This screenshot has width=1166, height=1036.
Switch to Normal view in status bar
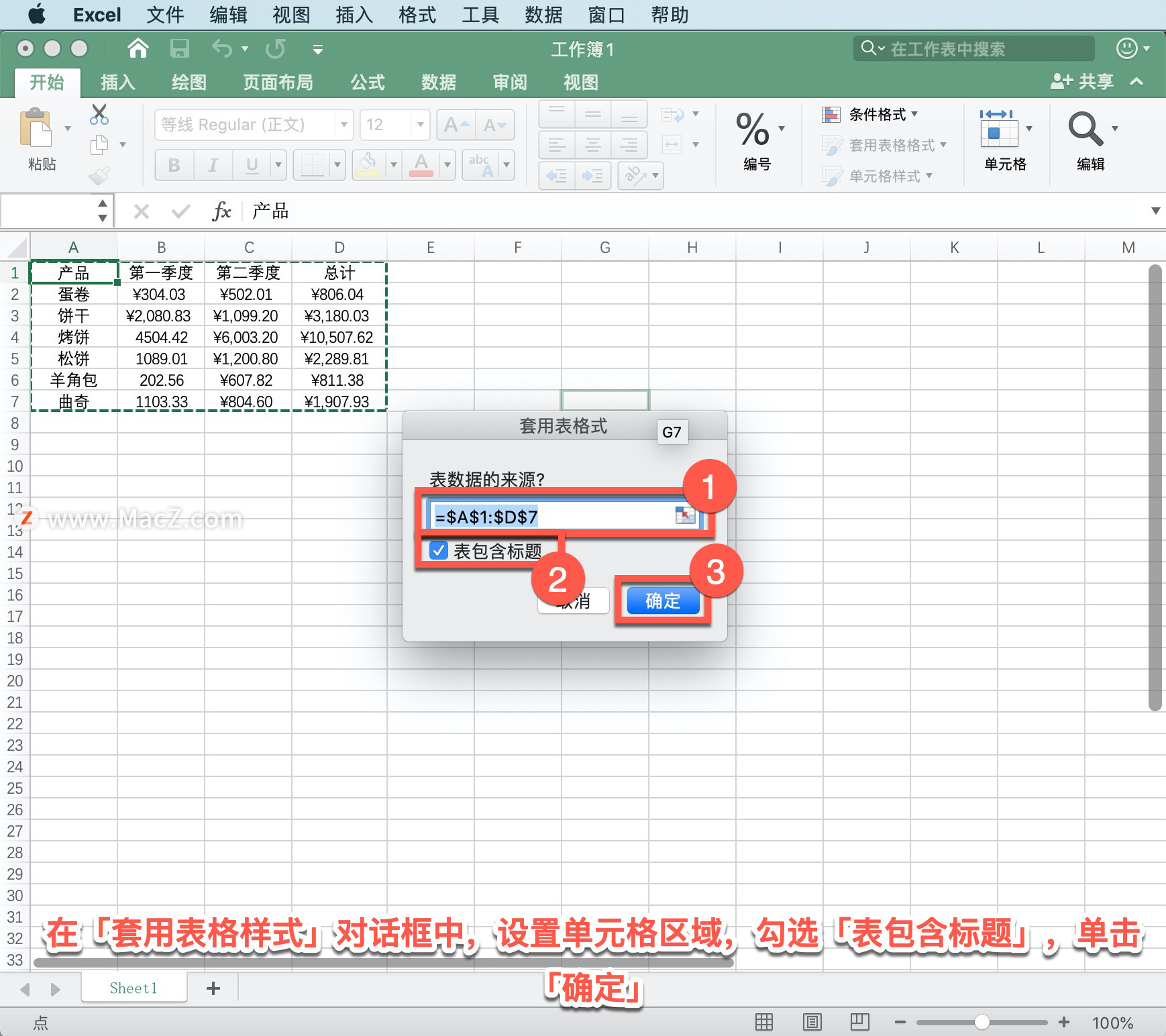pos(764,1022)
